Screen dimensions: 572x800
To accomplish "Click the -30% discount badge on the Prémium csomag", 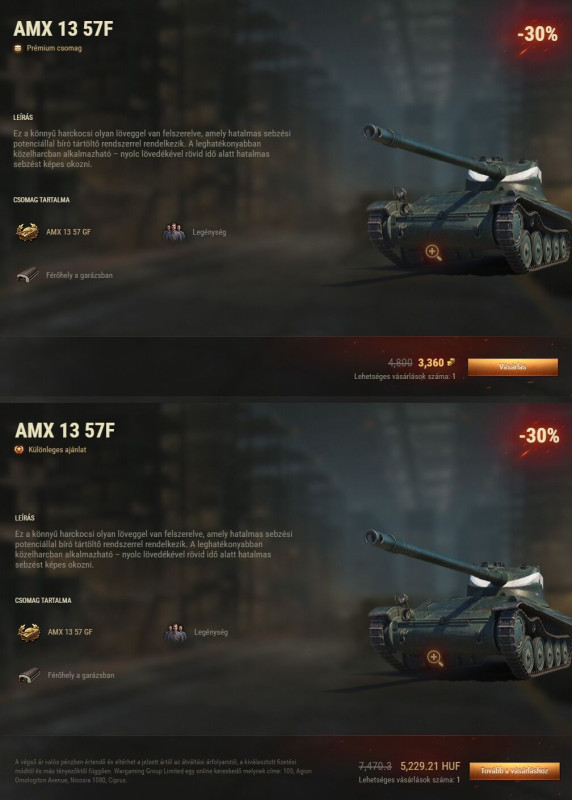I will point(537,34).
